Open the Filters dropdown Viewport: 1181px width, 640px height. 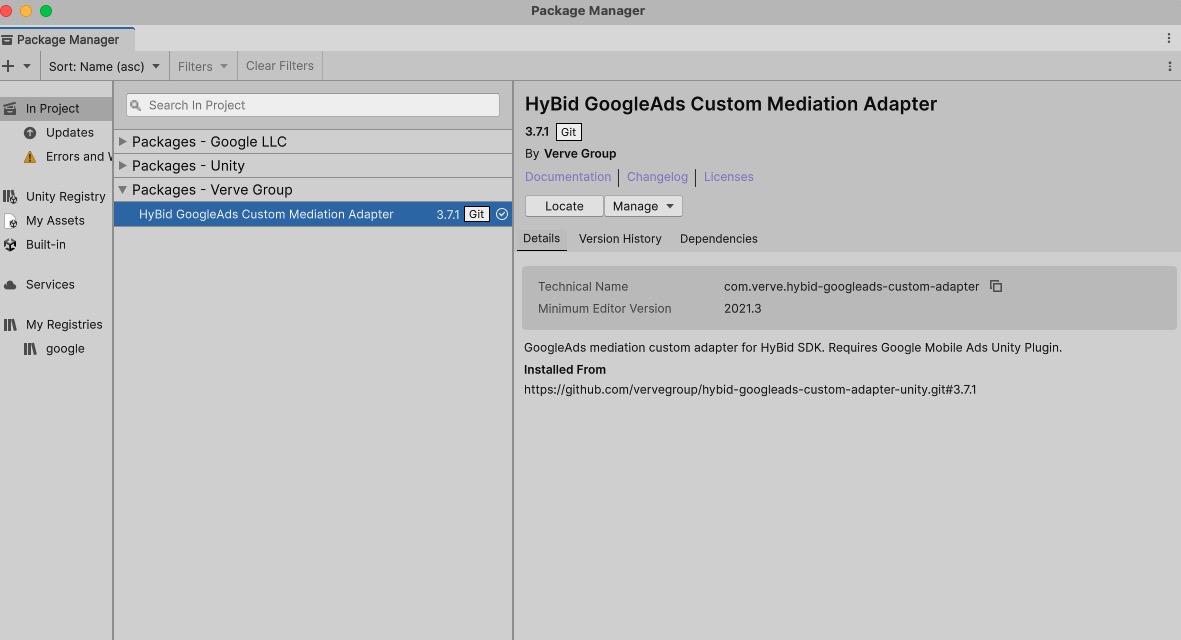pos(203,66)
